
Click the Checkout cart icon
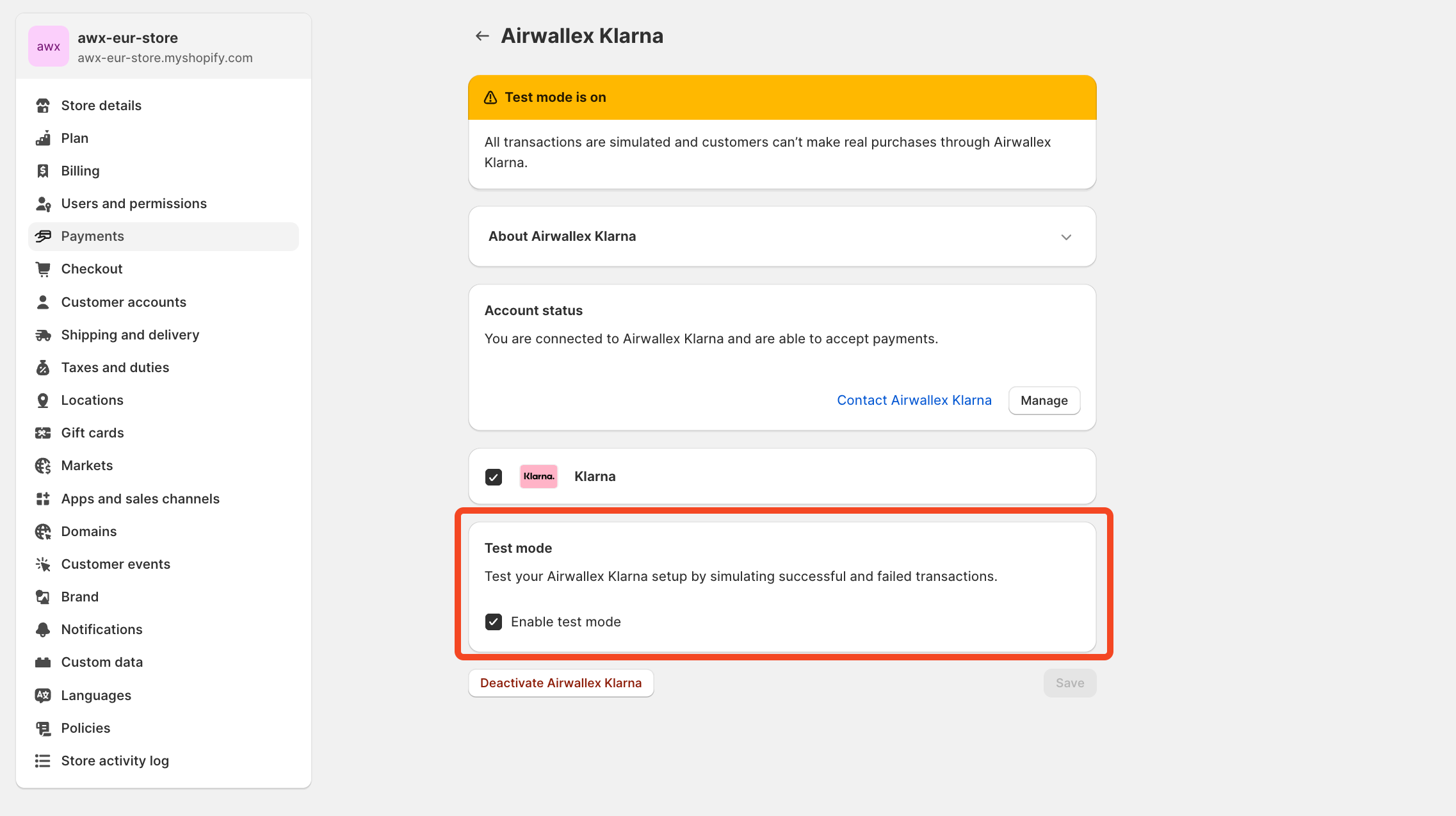(x=43, y=269)
